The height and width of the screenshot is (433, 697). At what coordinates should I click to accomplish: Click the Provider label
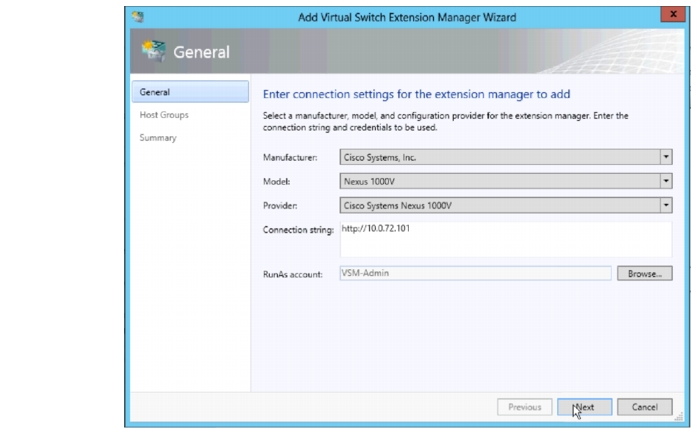point(280,205)
